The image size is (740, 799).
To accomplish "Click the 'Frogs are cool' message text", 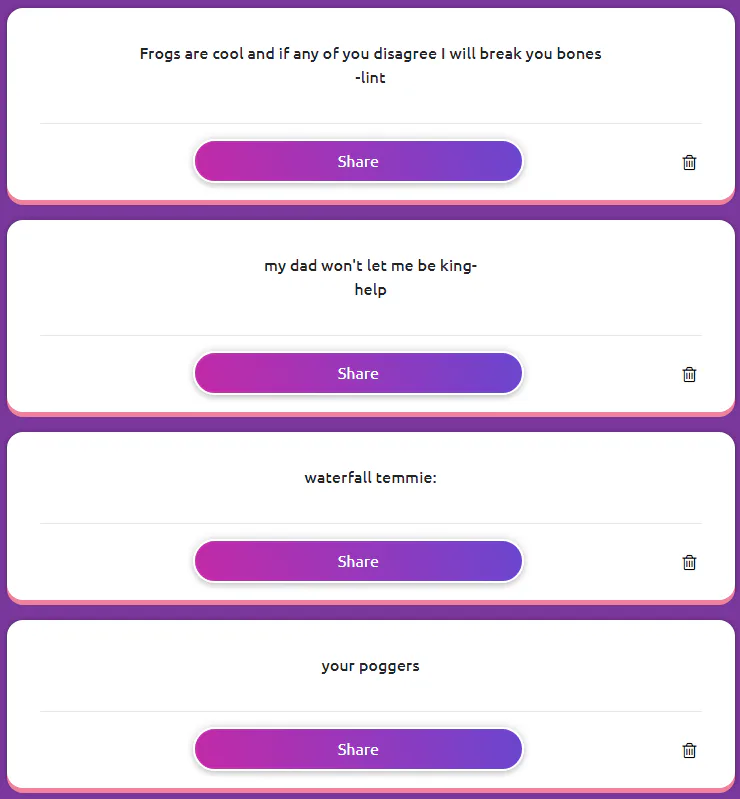I will (370, 54).
